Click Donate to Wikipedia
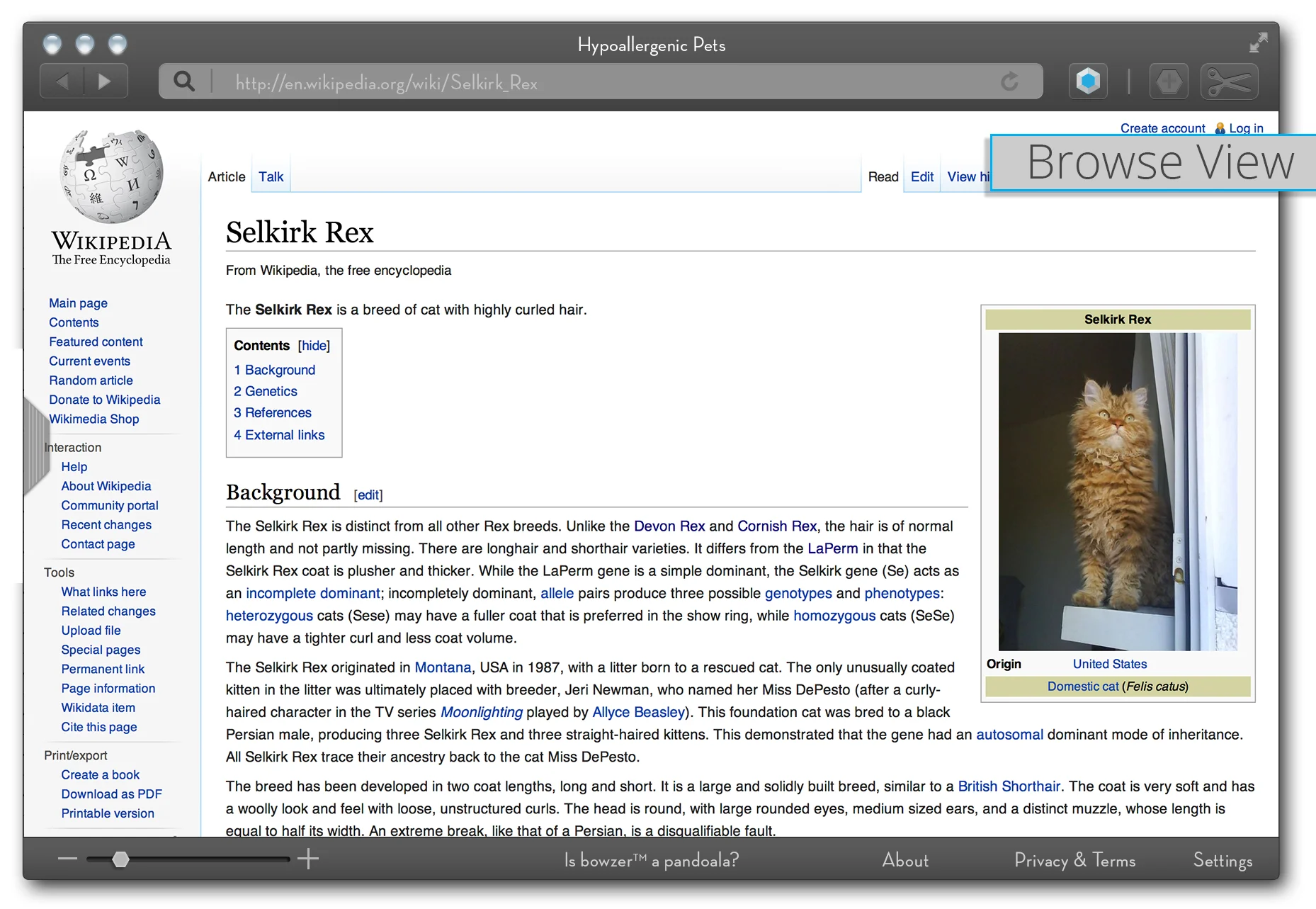This screenshot has width=1316, height=909. pyautogui.click(x=104, y=400)
